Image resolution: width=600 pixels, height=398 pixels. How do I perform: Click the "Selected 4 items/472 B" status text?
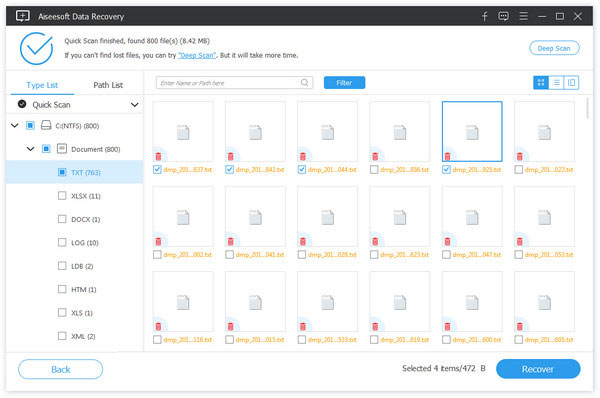[444, 369]
